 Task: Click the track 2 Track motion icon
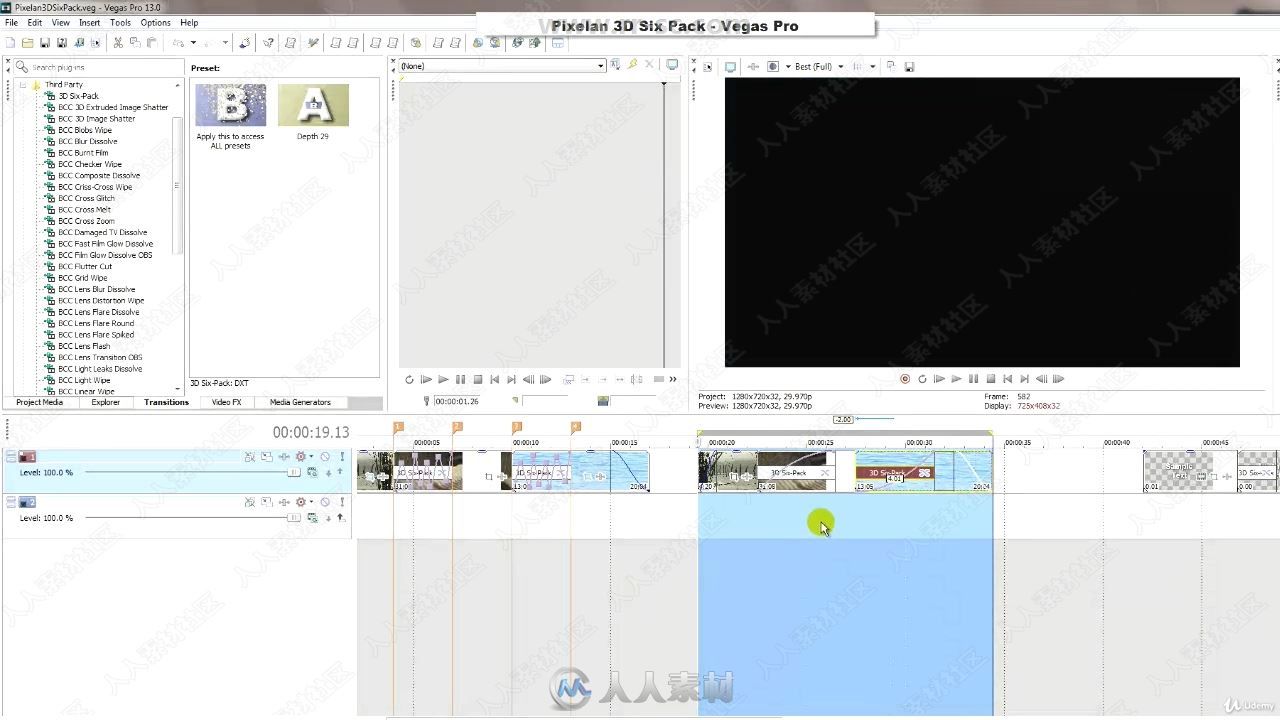click(266, 502)
